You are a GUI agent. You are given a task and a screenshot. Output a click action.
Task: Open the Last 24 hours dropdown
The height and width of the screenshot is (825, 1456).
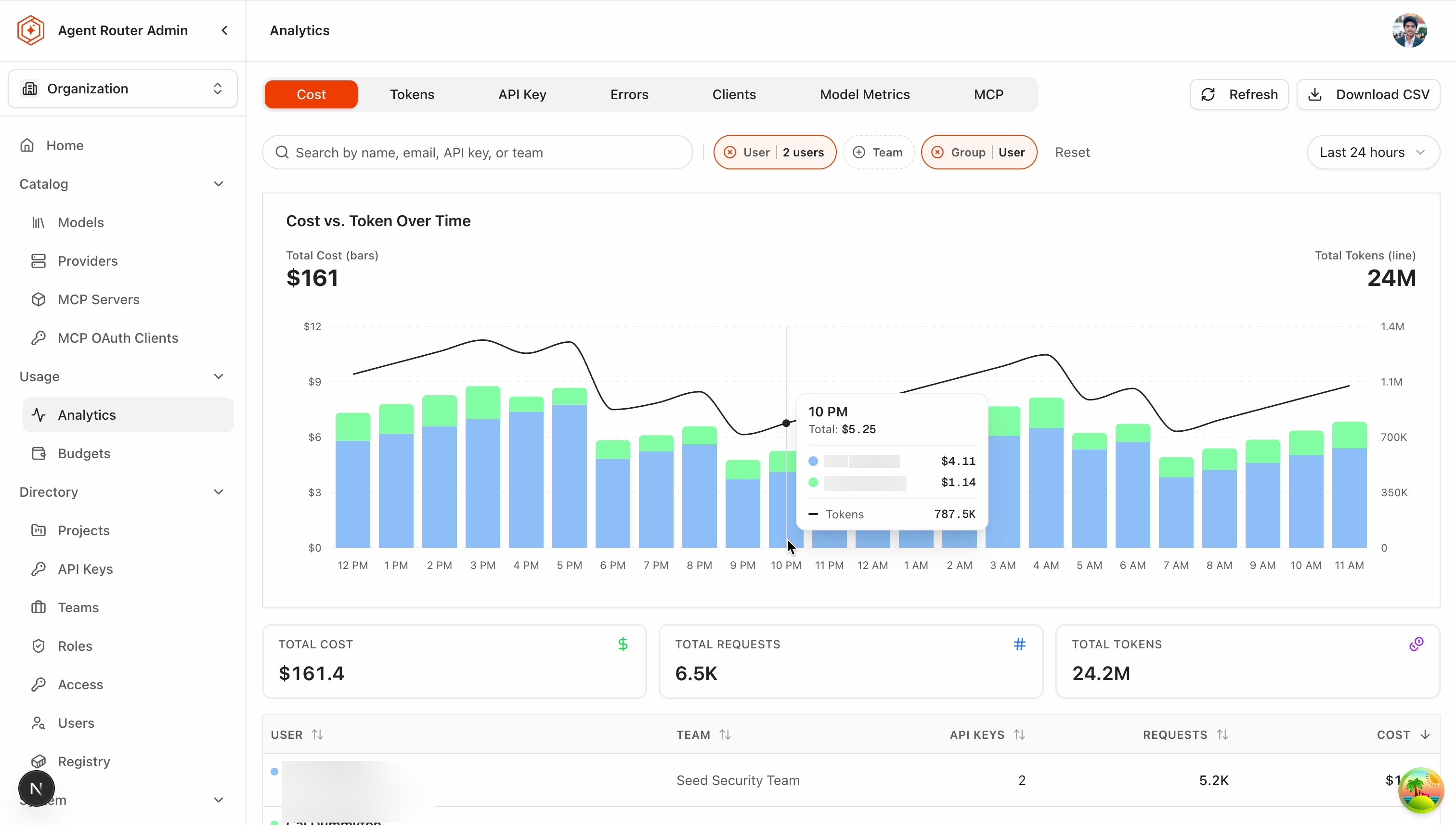point(1373,153)
